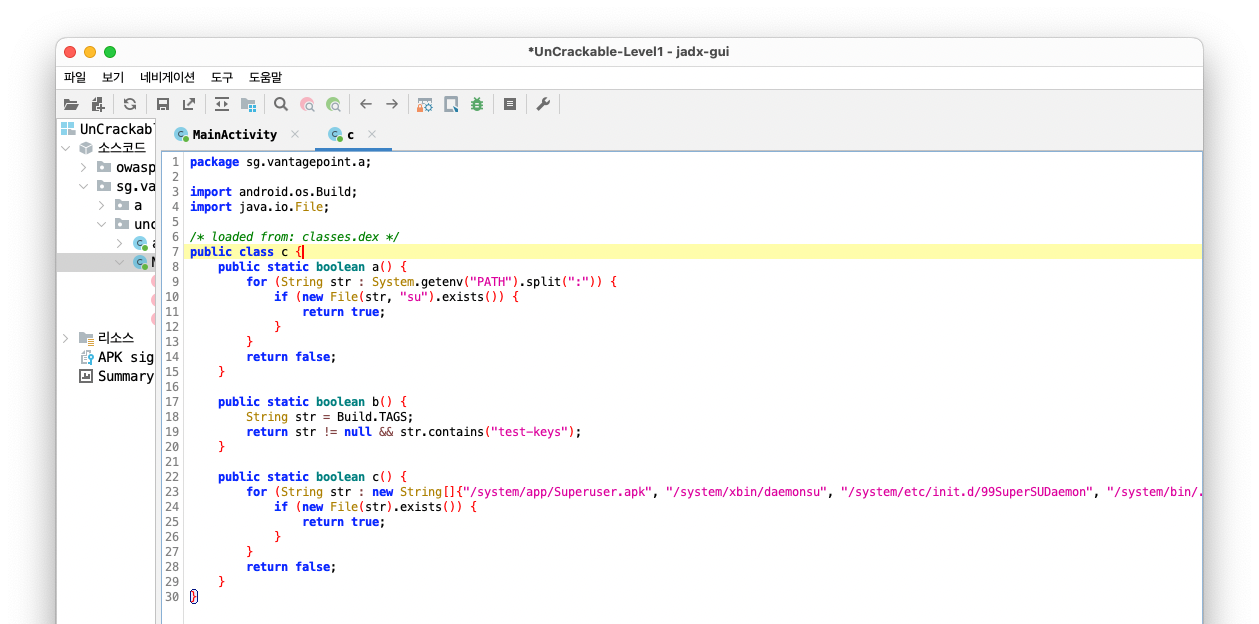Image resolution: width=1259 pixels, height=624 pixels.
Task: Open the 보기 menu
Action: pos(113,77)
